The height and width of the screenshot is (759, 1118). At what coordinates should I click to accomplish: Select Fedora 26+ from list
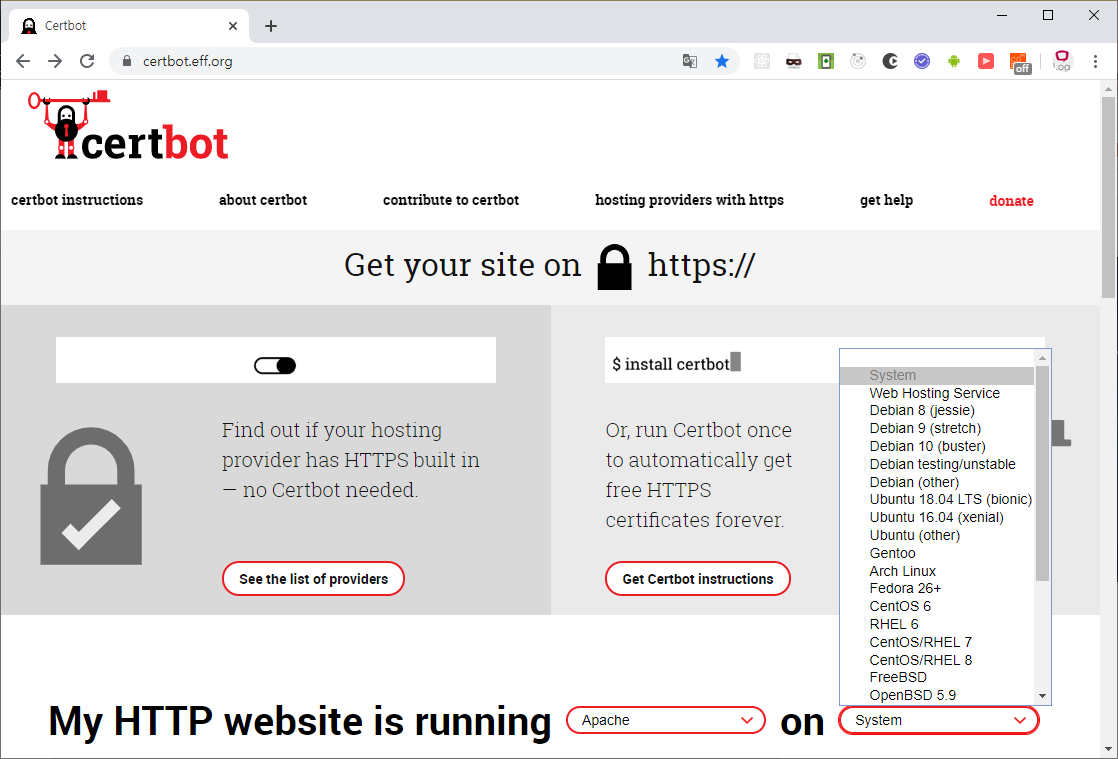point(937,589)
